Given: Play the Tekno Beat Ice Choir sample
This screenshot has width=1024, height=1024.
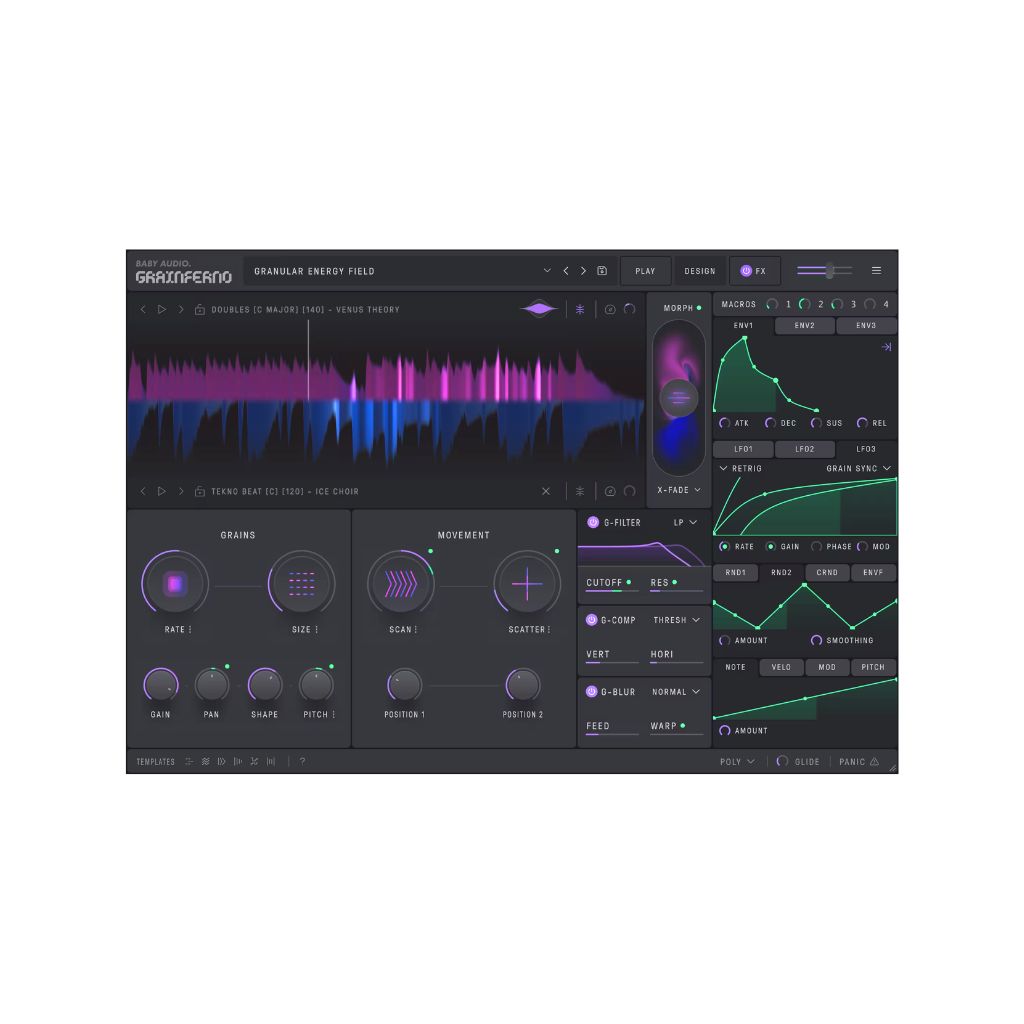Looking at the screenshot, I should tap(161, 491).
